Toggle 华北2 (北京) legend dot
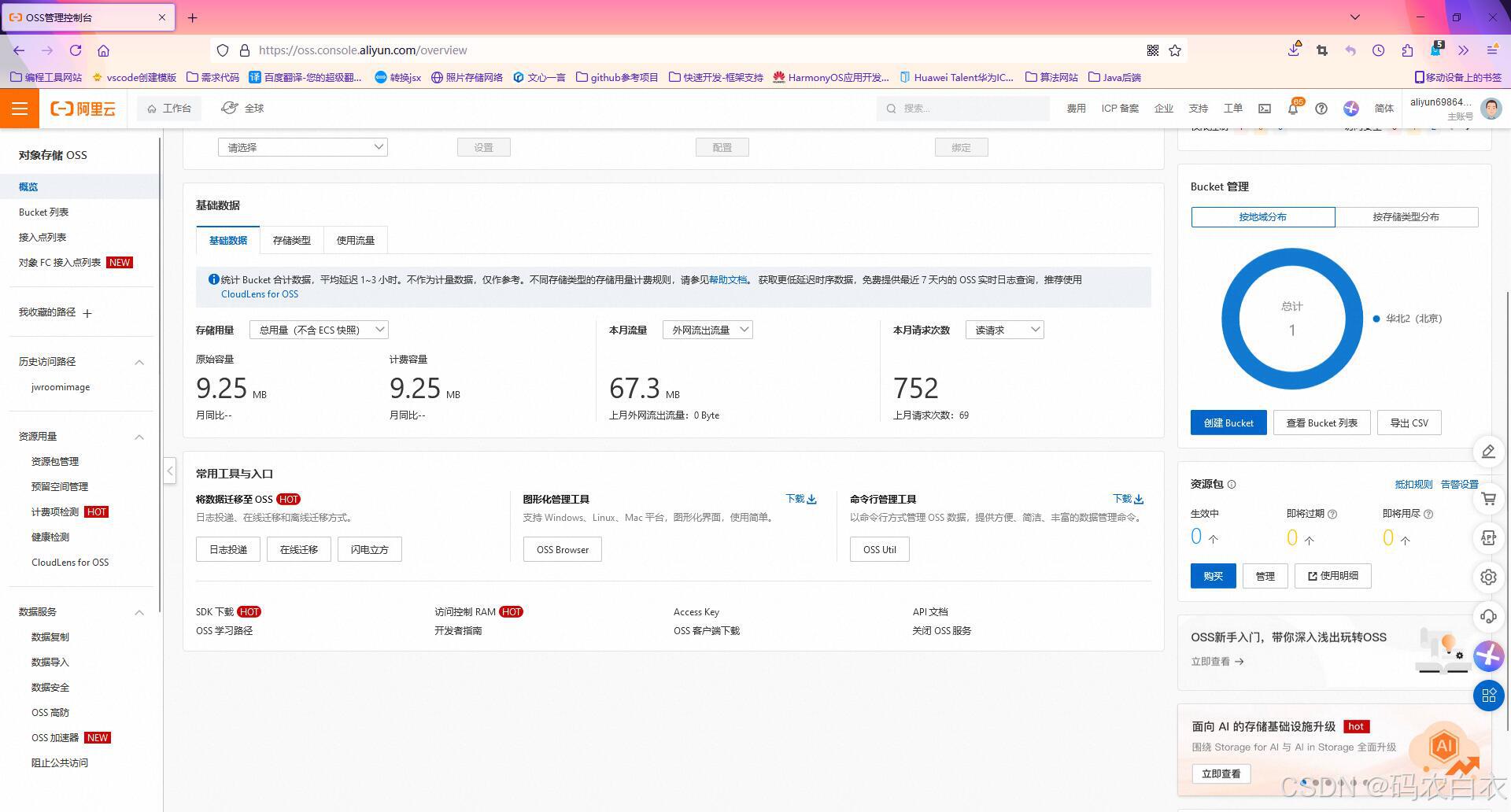This screenshot has width=1511, height=812. 1376,319
